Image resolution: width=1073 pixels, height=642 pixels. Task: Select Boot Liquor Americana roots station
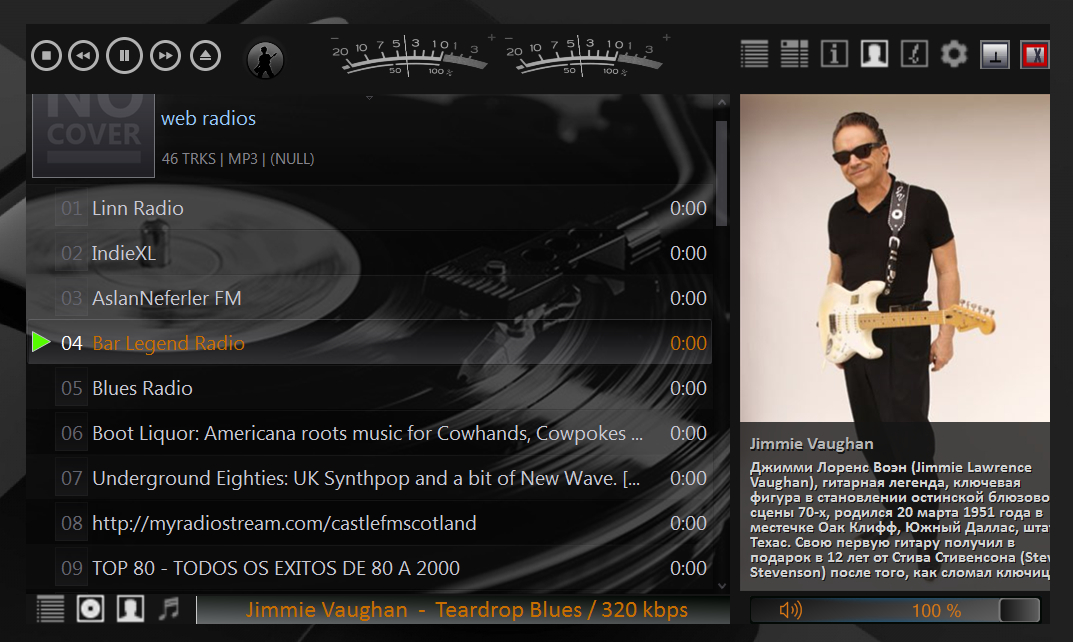(x=370, y=433)
